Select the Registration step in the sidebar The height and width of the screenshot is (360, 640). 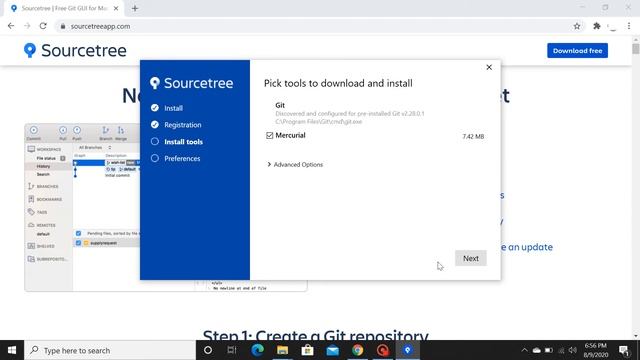176,124
